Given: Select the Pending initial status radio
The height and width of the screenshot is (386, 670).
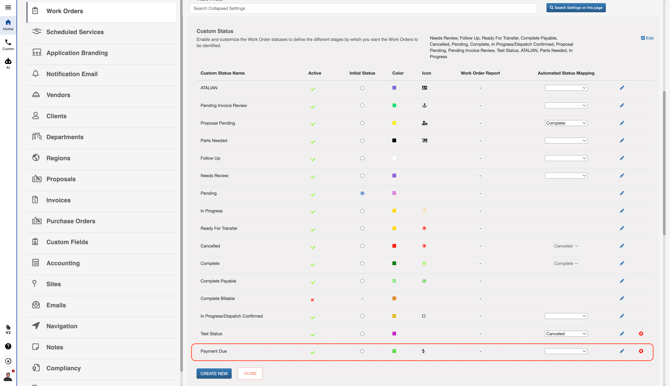Looking at the screenshot, I should (x=362, y=193).
